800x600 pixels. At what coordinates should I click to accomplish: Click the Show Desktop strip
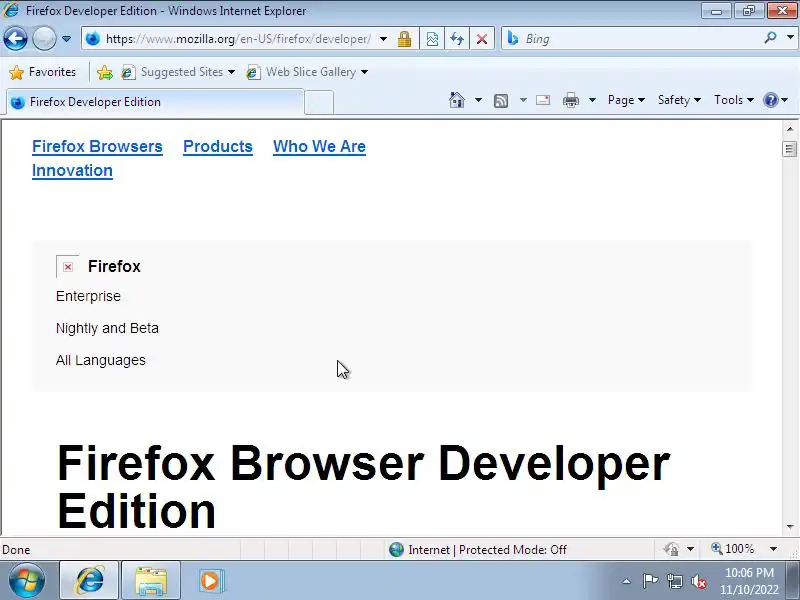[793, 581]
